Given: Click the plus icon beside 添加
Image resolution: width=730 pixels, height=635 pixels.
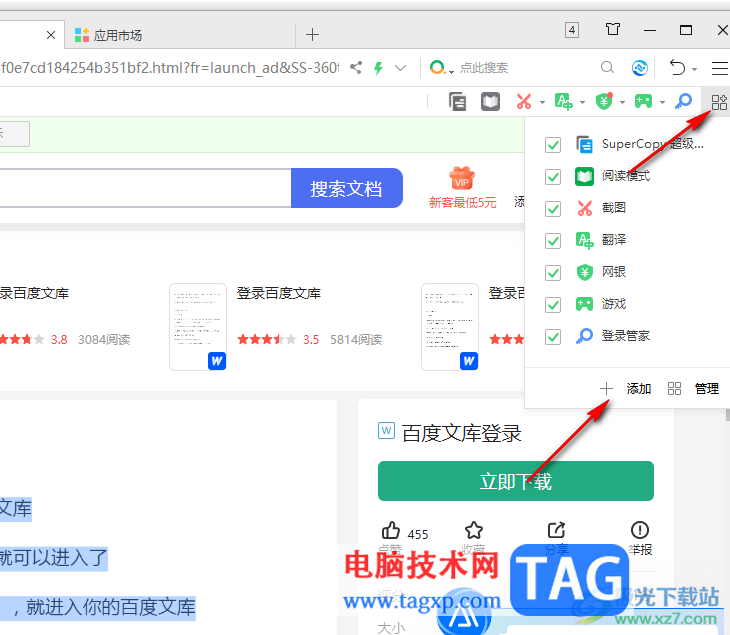Looking at the screenshot, I should point(606,388).
